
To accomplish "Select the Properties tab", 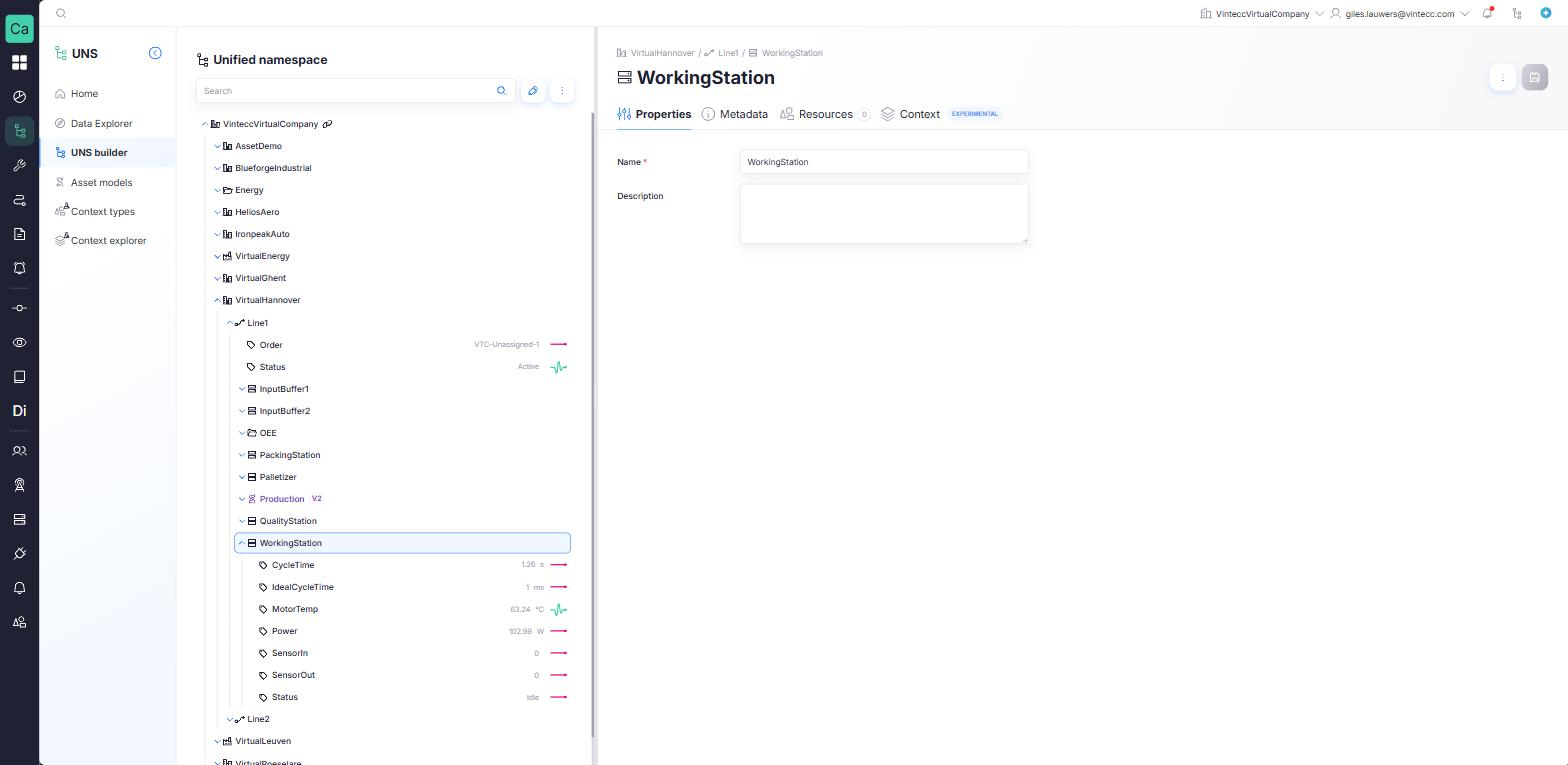I will (654, 114).
